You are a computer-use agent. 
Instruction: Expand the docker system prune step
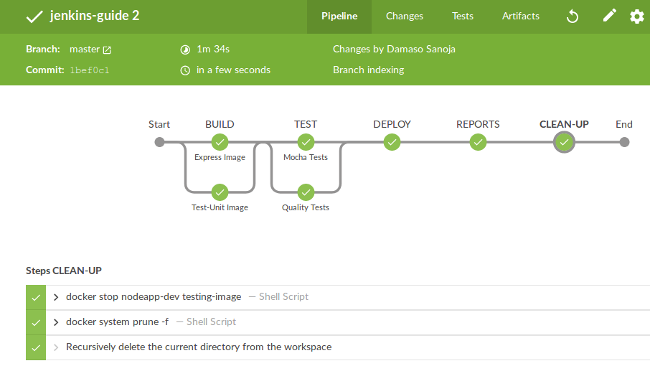(x=56, y=322)
